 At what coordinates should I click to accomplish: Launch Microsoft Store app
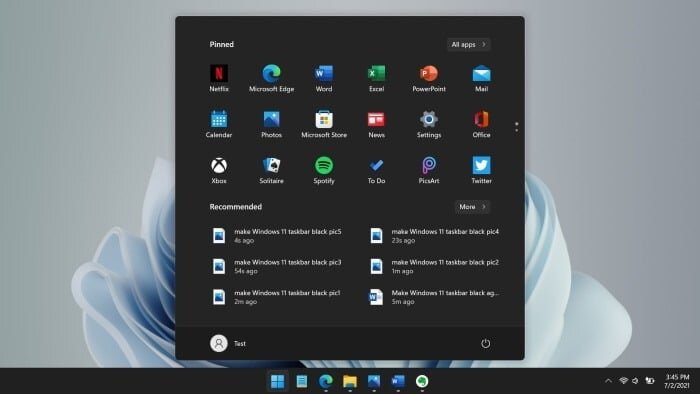point(324,124)
